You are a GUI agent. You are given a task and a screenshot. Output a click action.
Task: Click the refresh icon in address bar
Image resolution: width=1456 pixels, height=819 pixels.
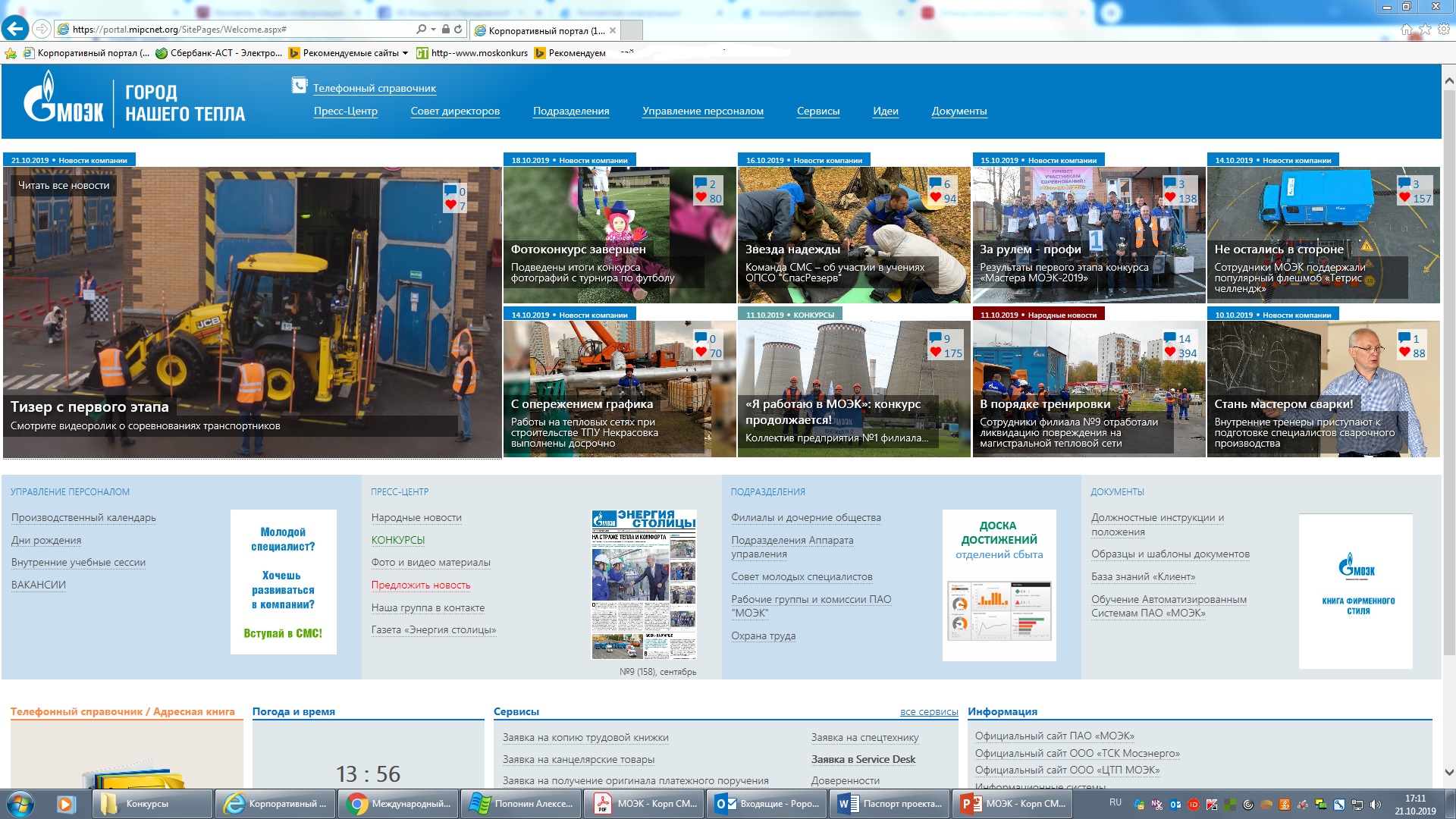458,29
